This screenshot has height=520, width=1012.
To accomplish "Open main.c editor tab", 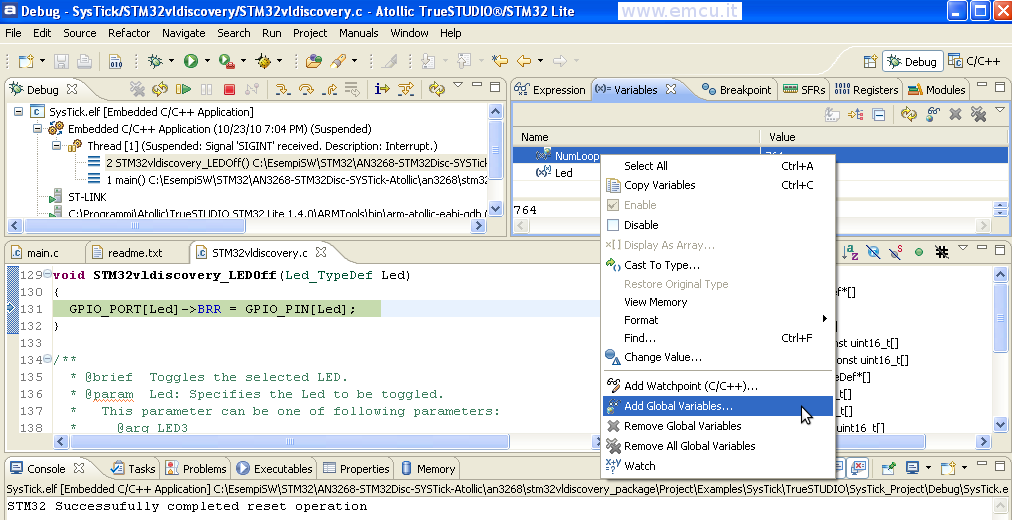I will tap(35, 252).
